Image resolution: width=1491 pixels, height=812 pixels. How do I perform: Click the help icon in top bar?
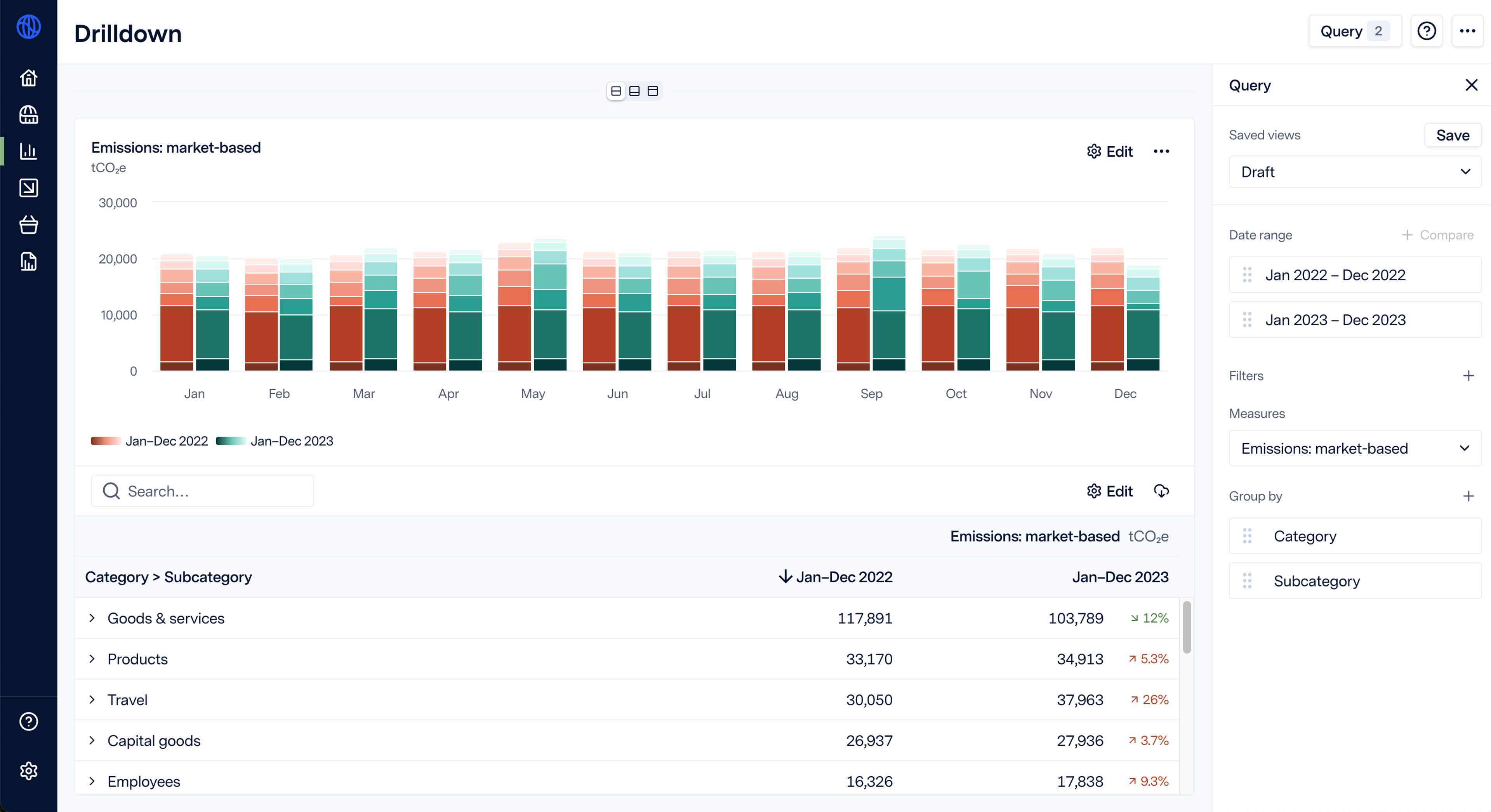1426,31
